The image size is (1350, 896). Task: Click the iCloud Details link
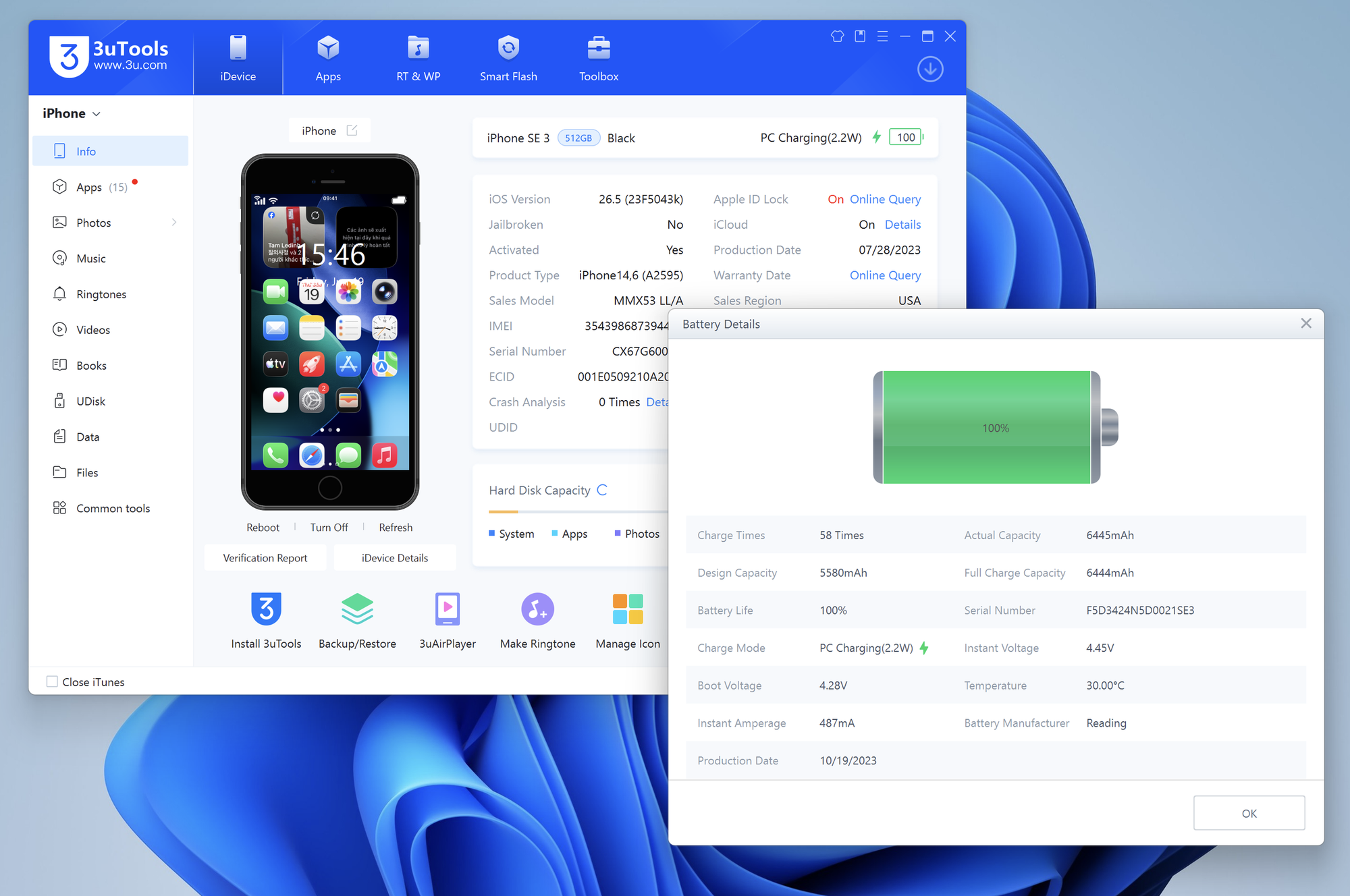902,225
